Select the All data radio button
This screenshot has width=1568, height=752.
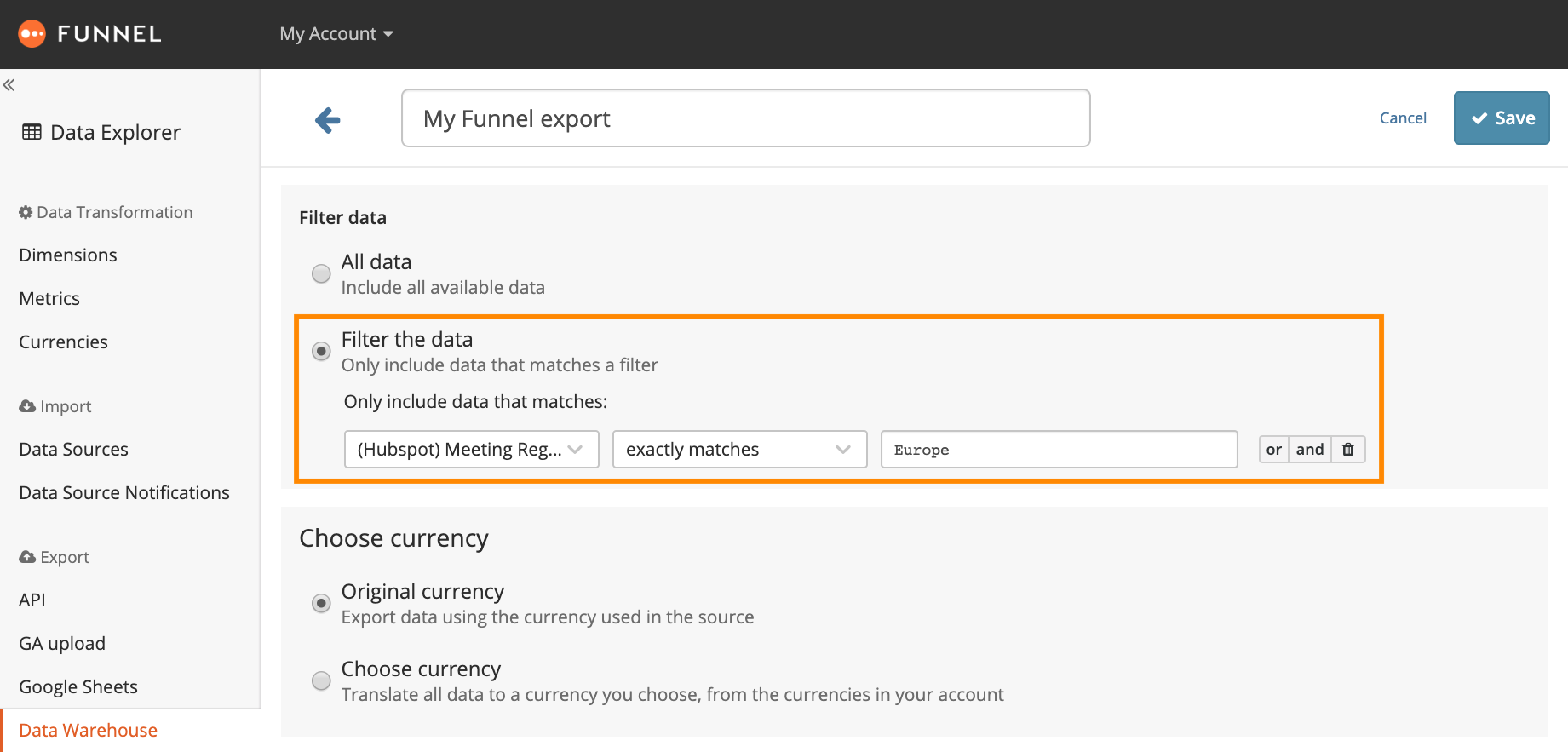click(x=321, y=273)
